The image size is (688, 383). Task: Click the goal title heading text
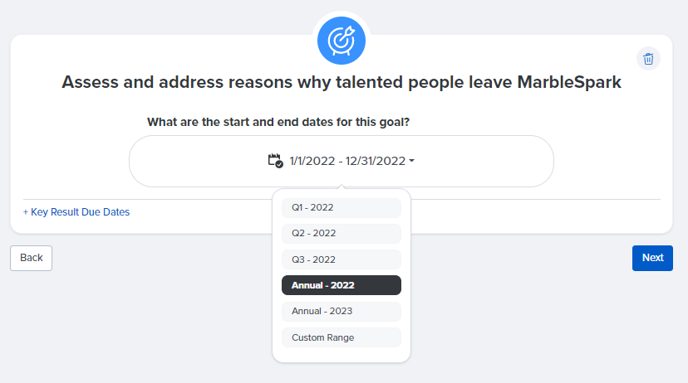[341, 82]
